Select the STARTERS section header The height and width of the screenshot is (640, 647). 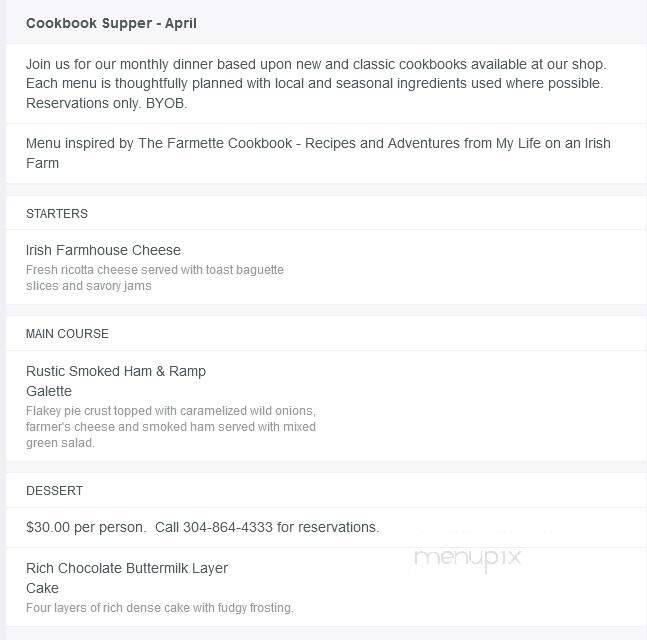click(x=57, y=214)
